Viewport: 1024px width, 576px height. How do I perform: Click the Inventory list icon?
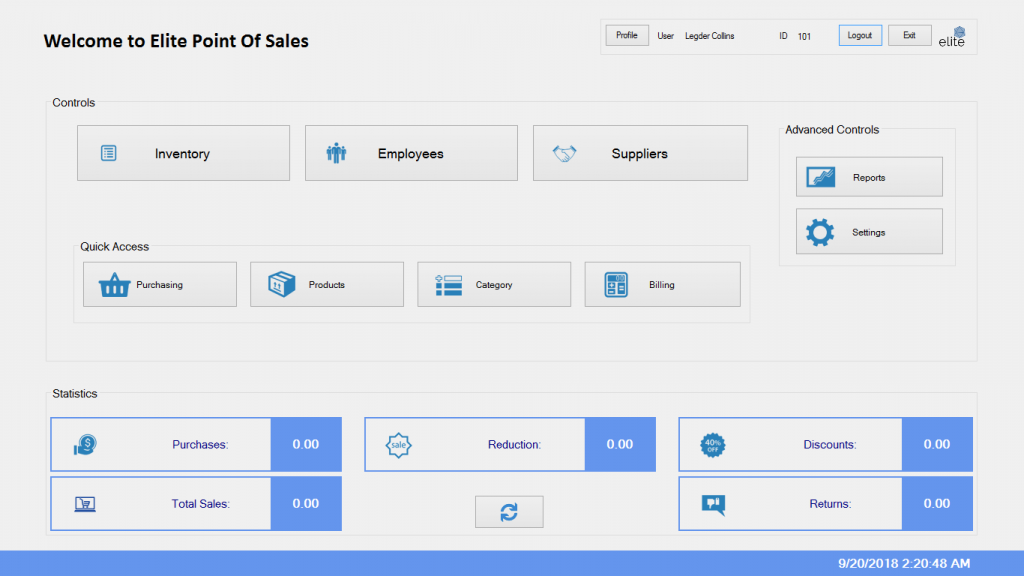click(109, 153)
